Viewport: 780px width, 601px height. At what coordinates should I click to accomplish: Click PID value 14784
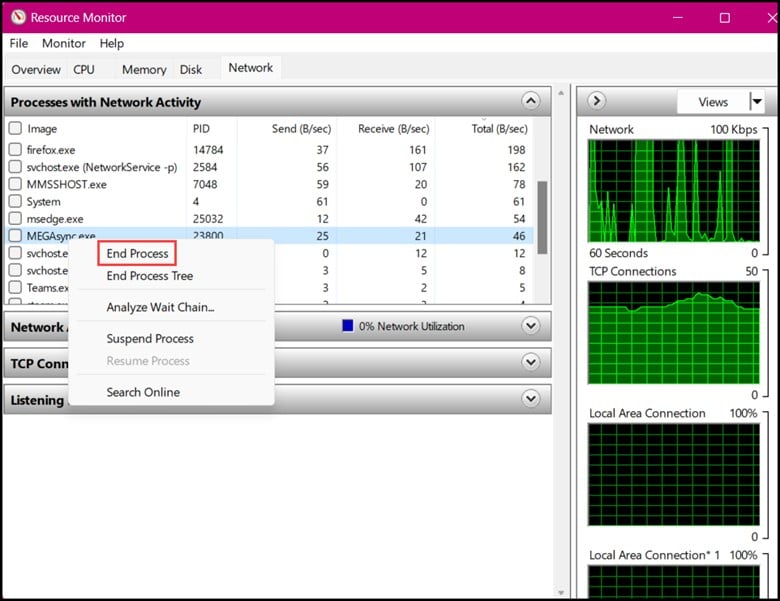208,149
